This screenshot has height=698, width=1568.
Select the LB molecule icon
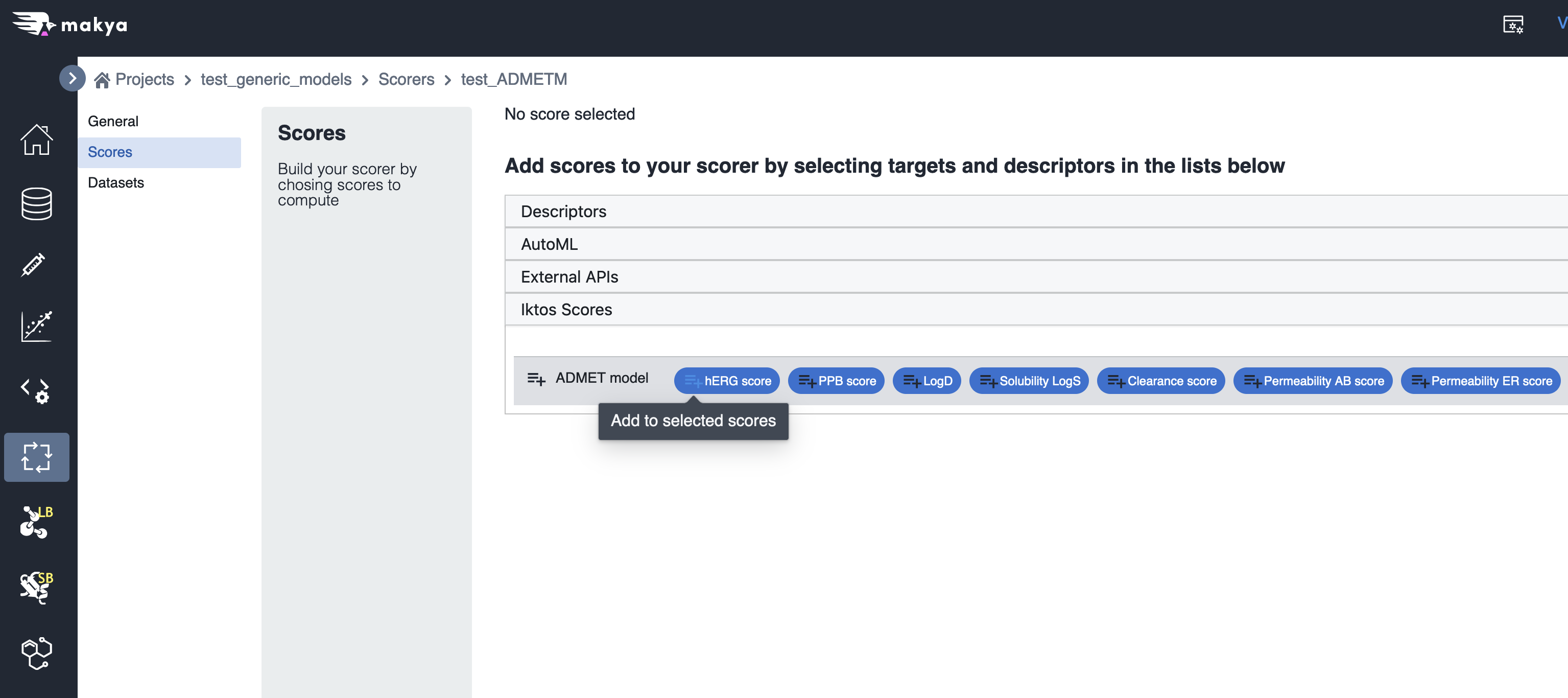[37, 521]
